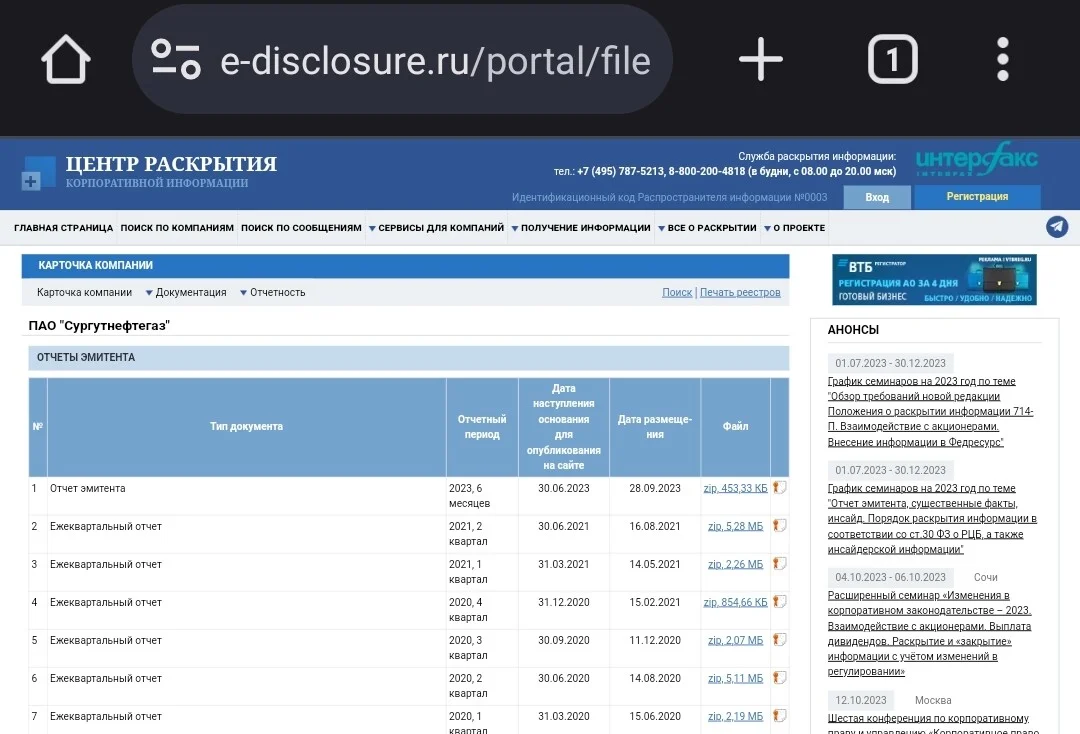Screen dimensions: 1080x734
Task: Click the signature icon for 2020, 4 квартал report
Action: (779, 602)
